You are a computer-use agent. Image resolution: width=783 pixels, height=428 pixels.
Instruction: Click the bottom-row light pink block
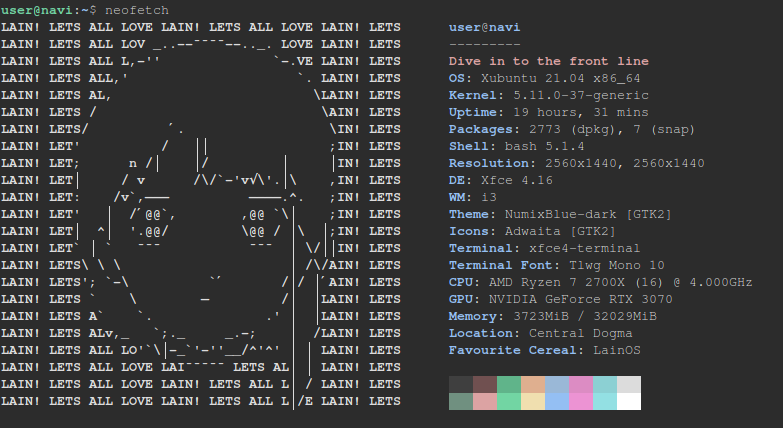click(485, 402)
